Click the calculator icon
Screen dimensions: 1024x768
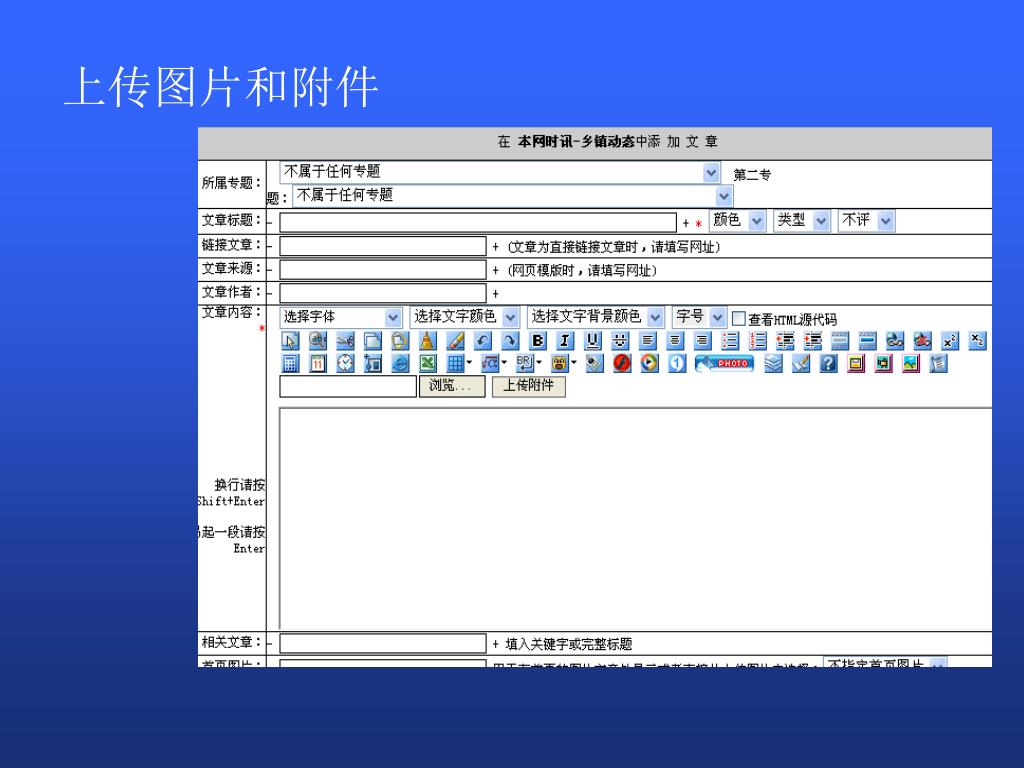tap(290, 363)
